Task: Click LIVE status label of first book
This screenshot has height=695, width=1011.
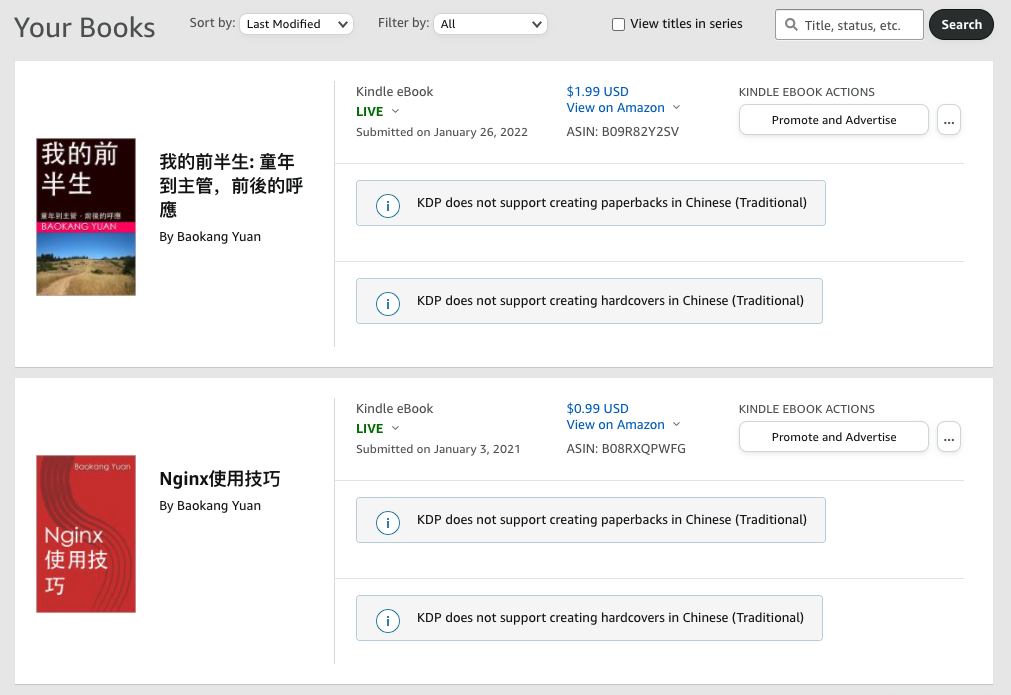Action: click(x=369, y=112)
